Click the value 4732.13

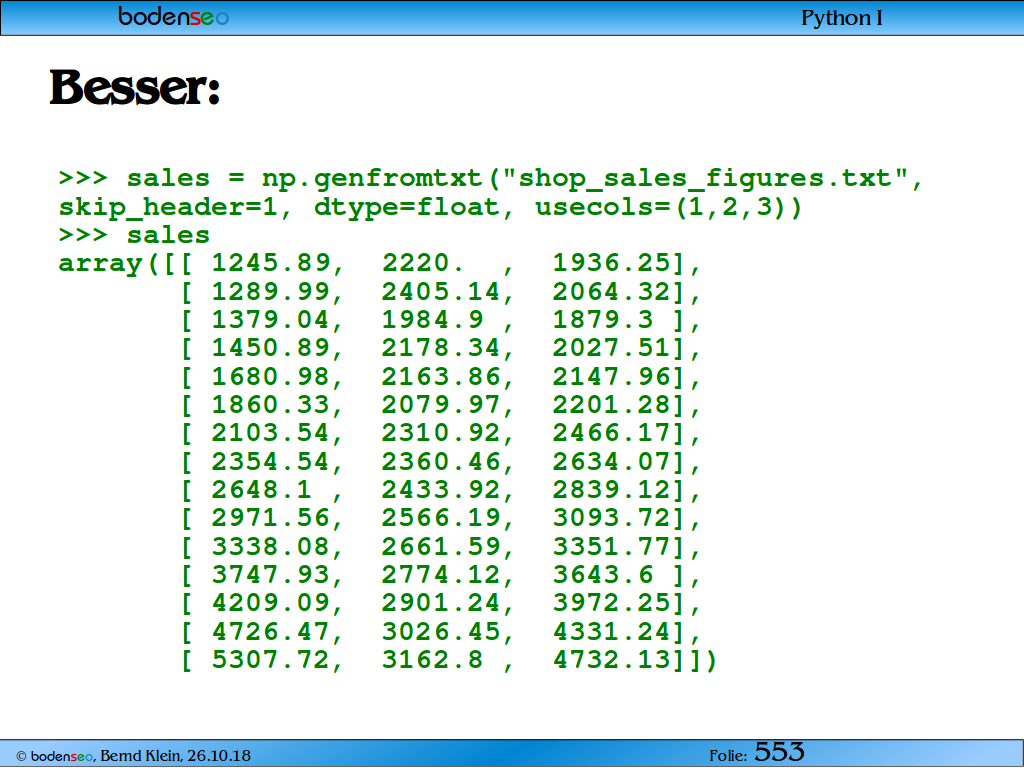click(x=612, y=659)
